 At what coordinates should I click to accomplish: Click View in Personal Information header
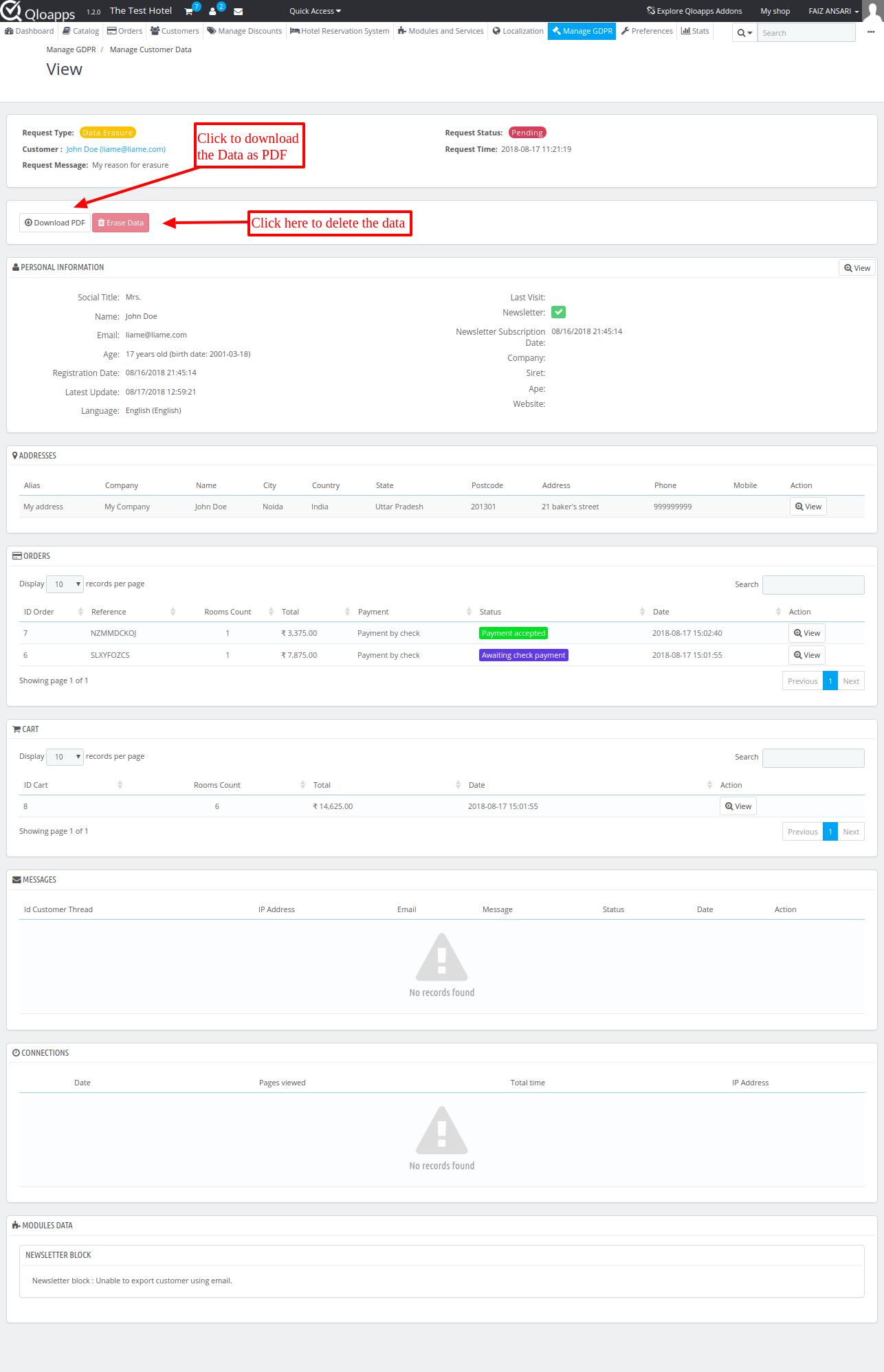(x=857, y=268)
